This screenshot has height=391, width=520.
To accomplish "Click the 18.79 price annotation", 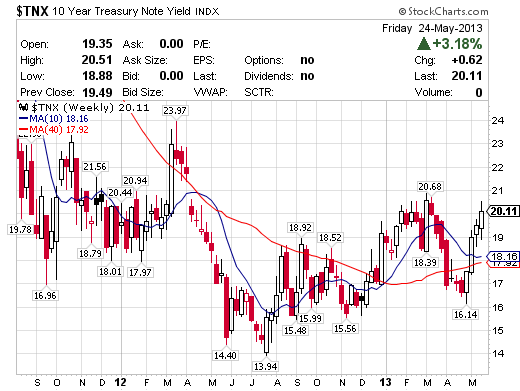I will point(90,253).
